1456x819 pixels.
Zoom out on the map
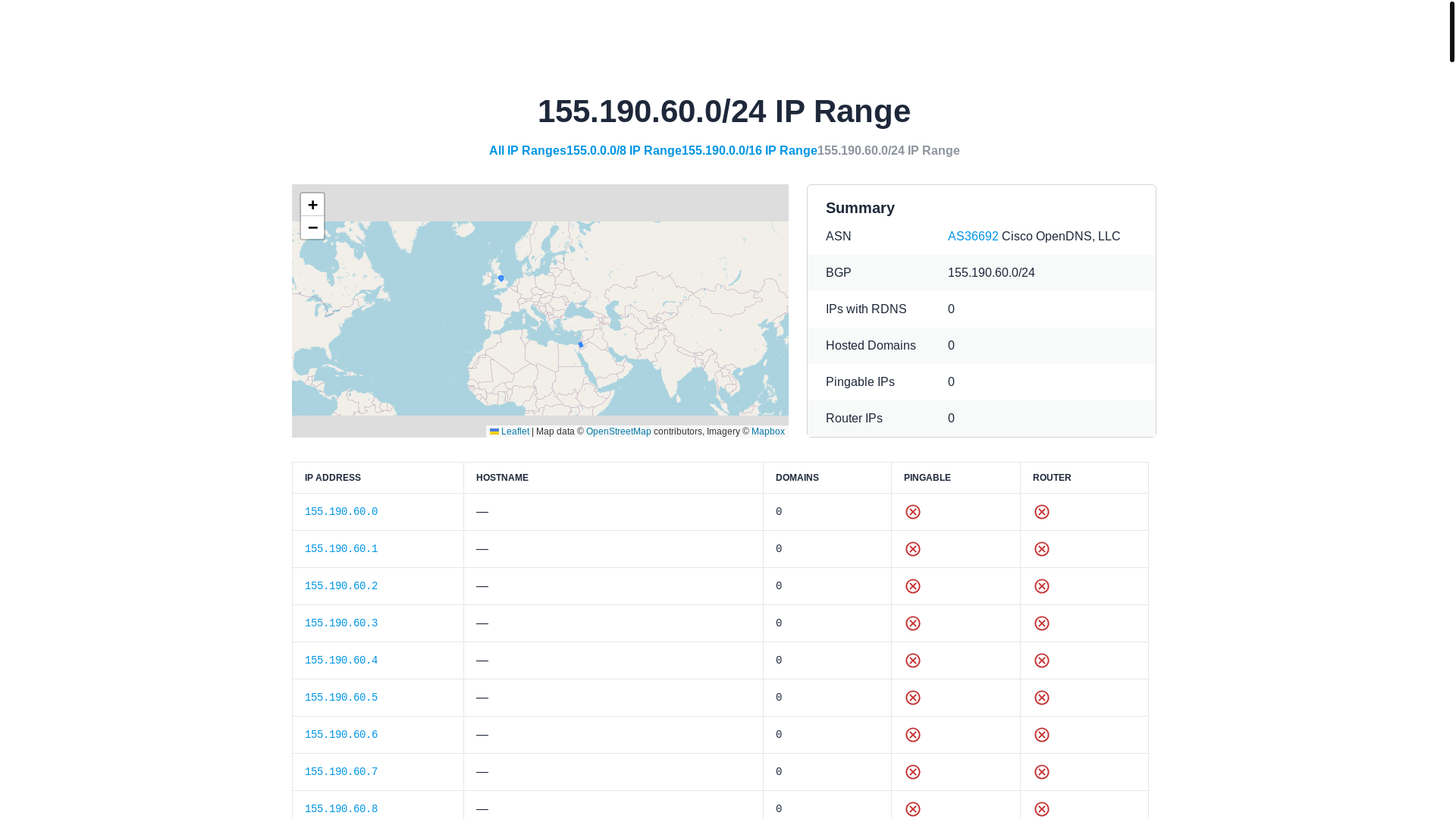[312, 227]
